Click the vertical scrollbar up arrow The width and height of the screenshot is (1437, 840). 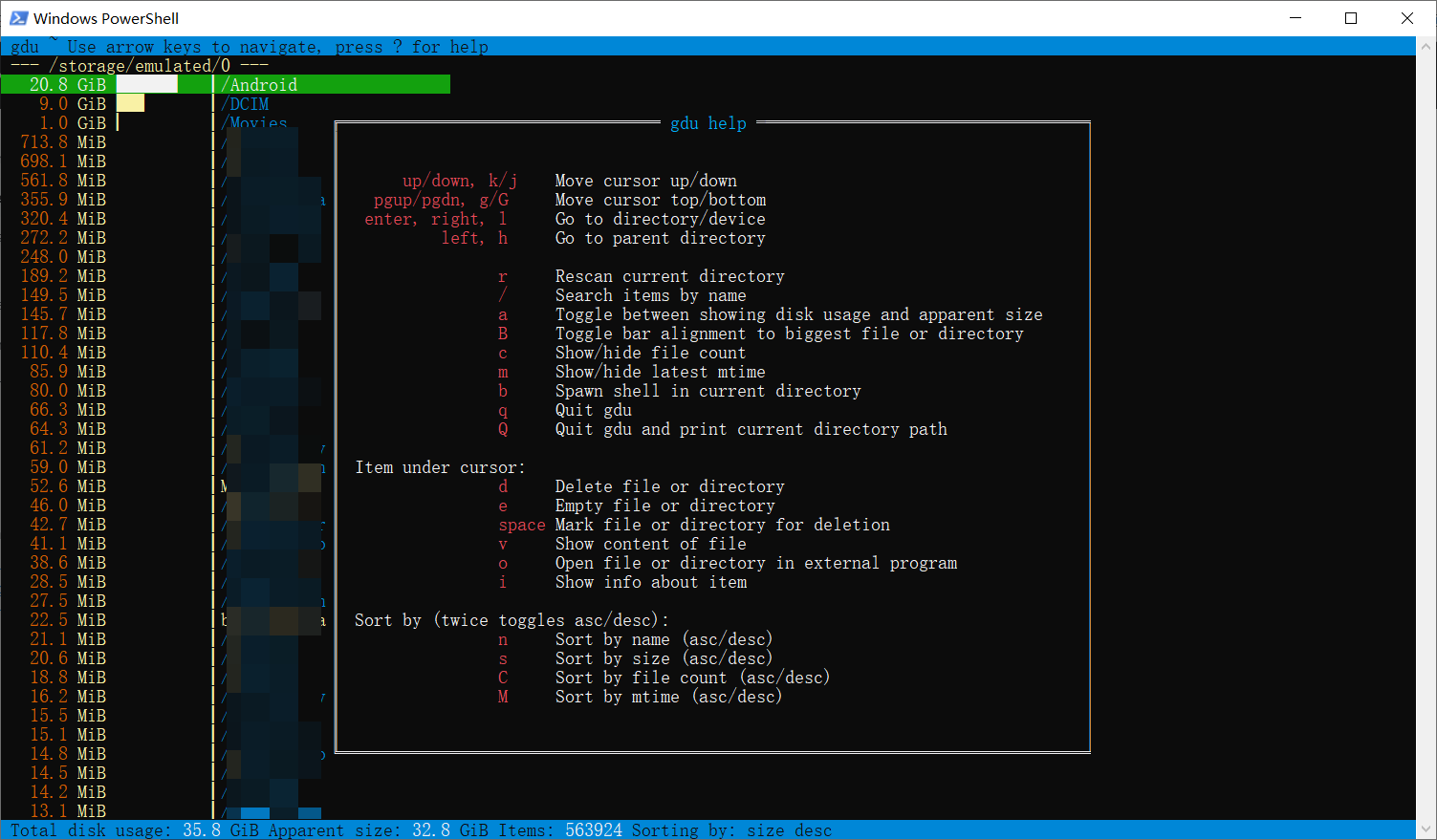(x=1426, y=46)
